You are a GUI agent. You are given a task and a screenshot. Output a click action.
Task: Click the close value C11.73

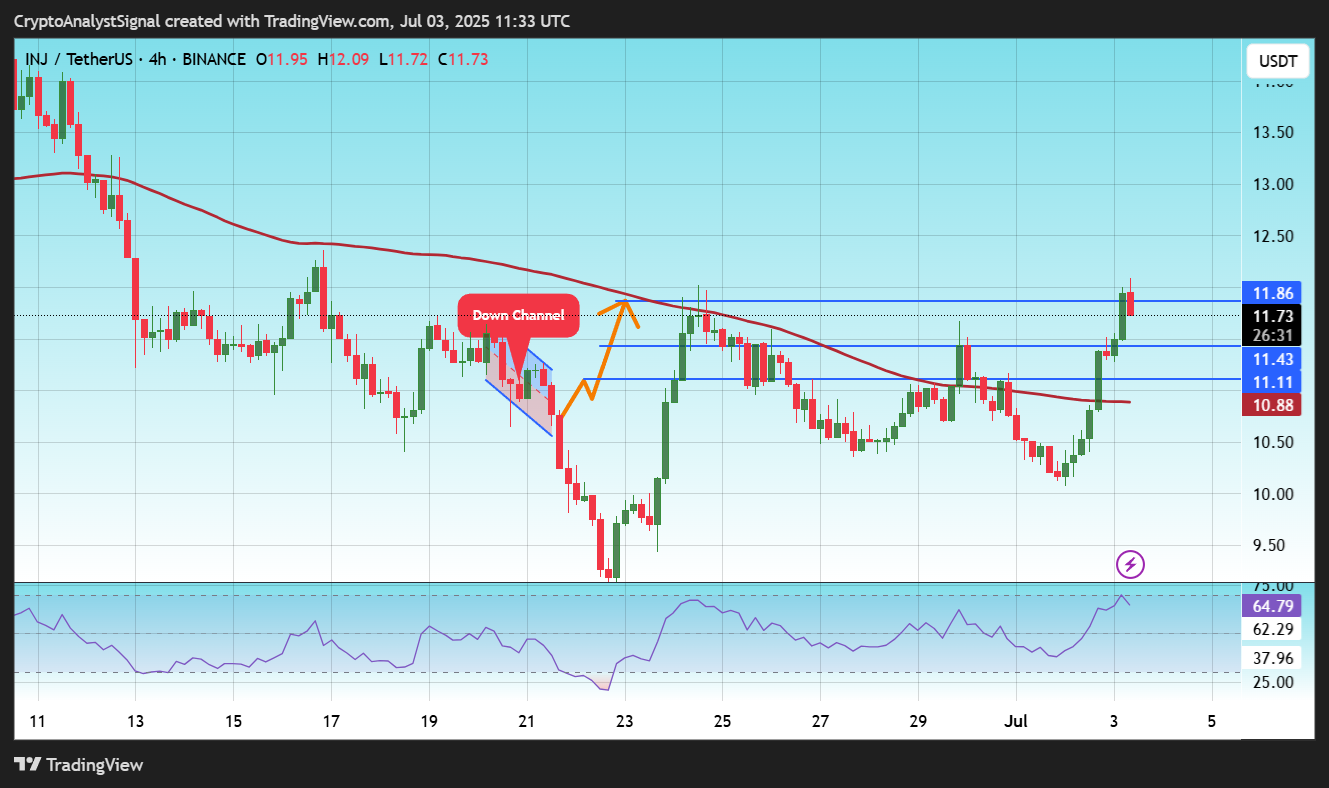pos(463,60)
